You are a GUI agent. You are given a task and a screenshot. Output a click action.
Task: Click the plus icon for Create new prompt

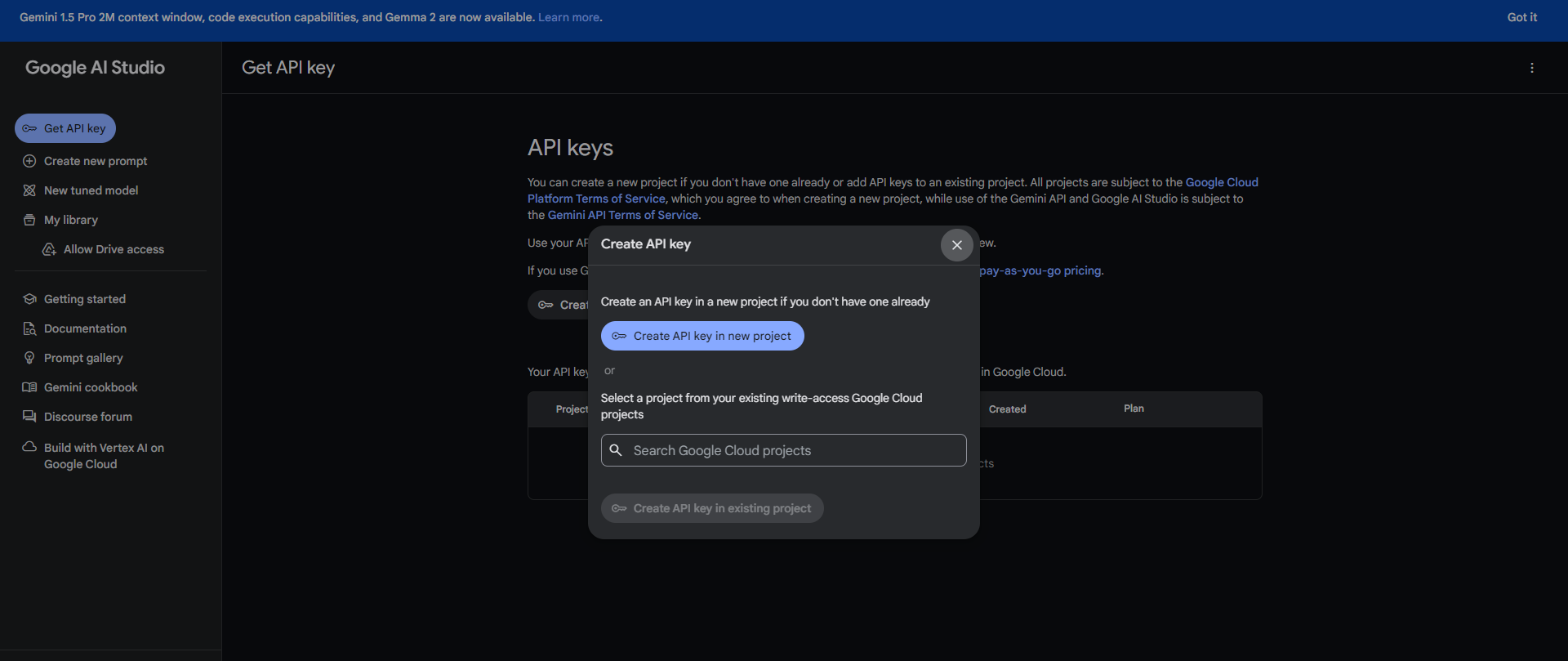click(29, 161)
